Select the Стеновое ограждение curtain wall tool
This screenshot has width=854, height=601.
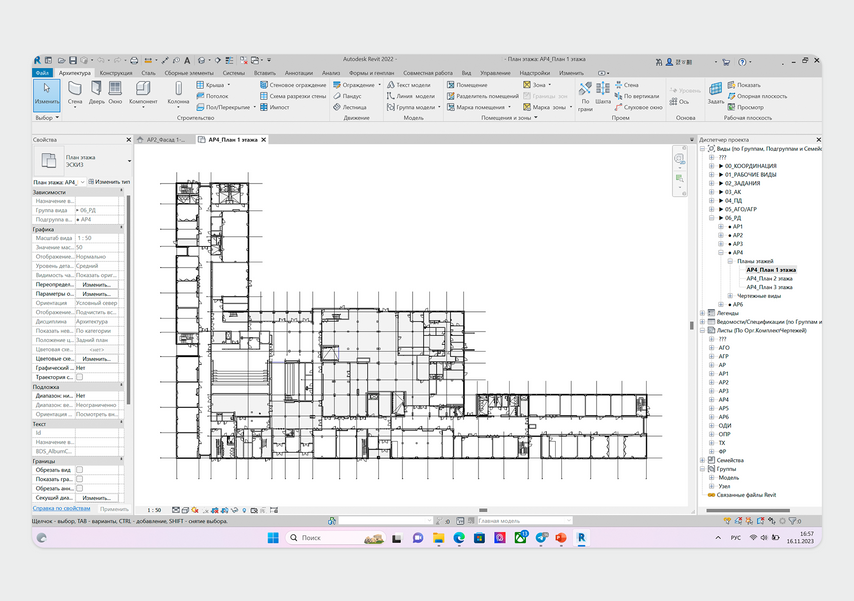(x=293, y=85)
